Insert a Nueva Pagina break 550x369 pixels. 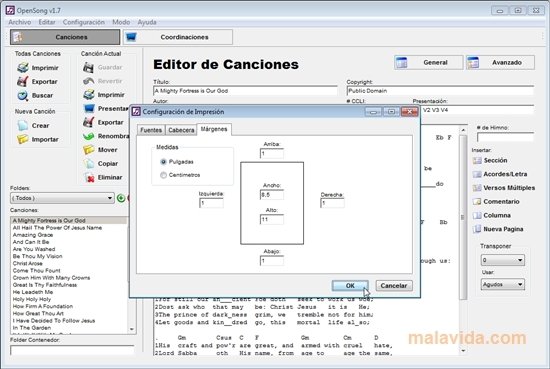[498, 229]
